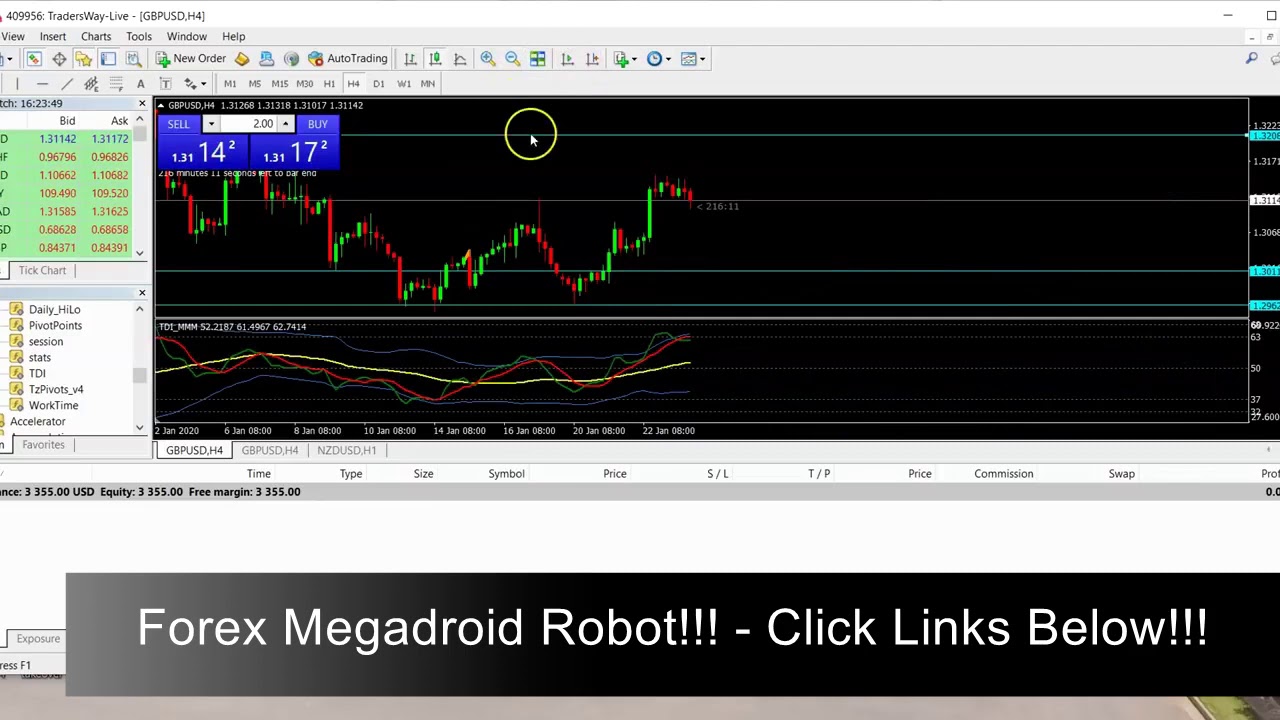Open the Favorites tab in Navigator
The image size is (1280, 720).
pyautogui.click(x=43, y=445)
